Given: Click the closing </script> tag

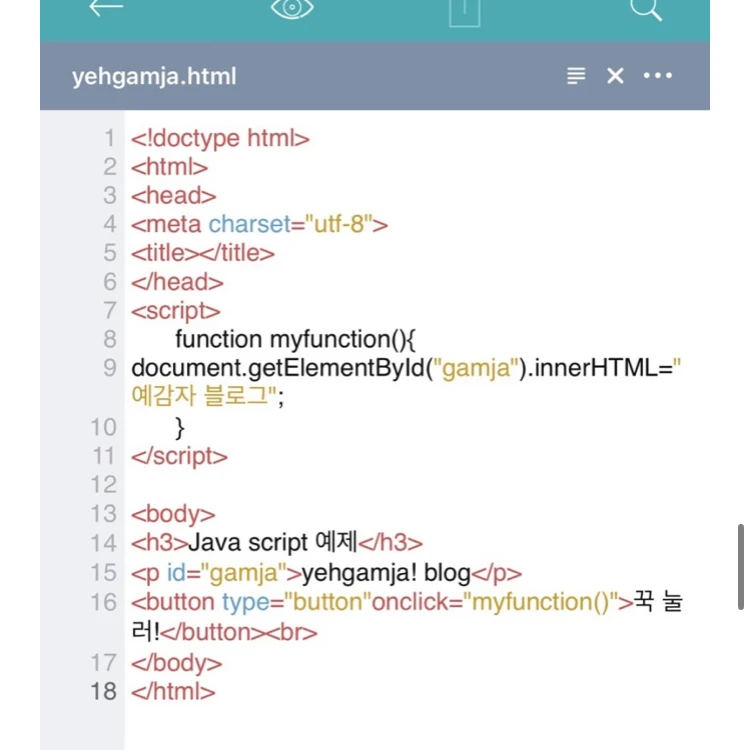Looking at the screenshot, I should click(179, 456).
